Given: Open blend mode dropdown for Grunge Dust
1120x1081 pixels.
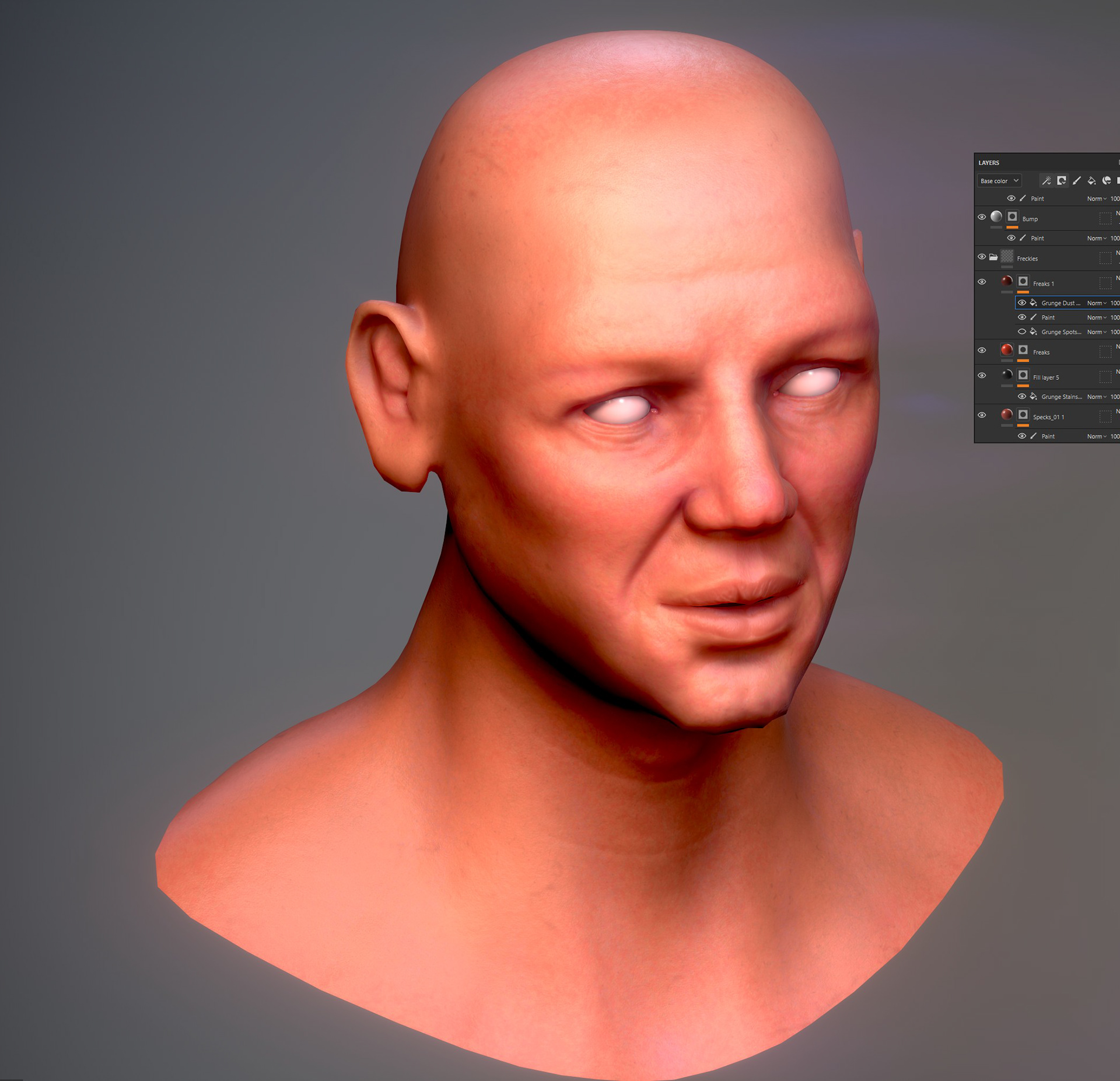Looking at the screenshot, I should point(1097,303).
